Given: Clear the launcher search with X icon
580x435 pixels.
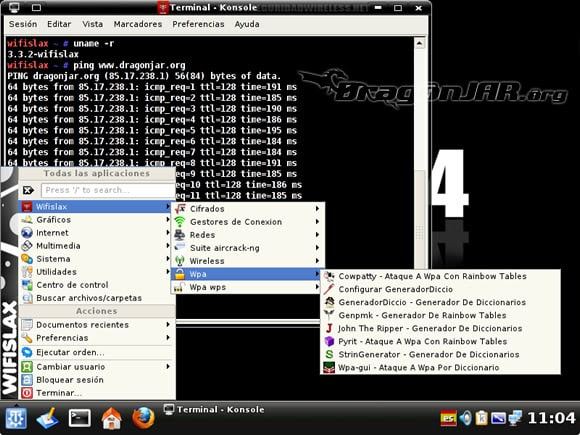Looking at the screenshot, I should (x=28, y=190).
